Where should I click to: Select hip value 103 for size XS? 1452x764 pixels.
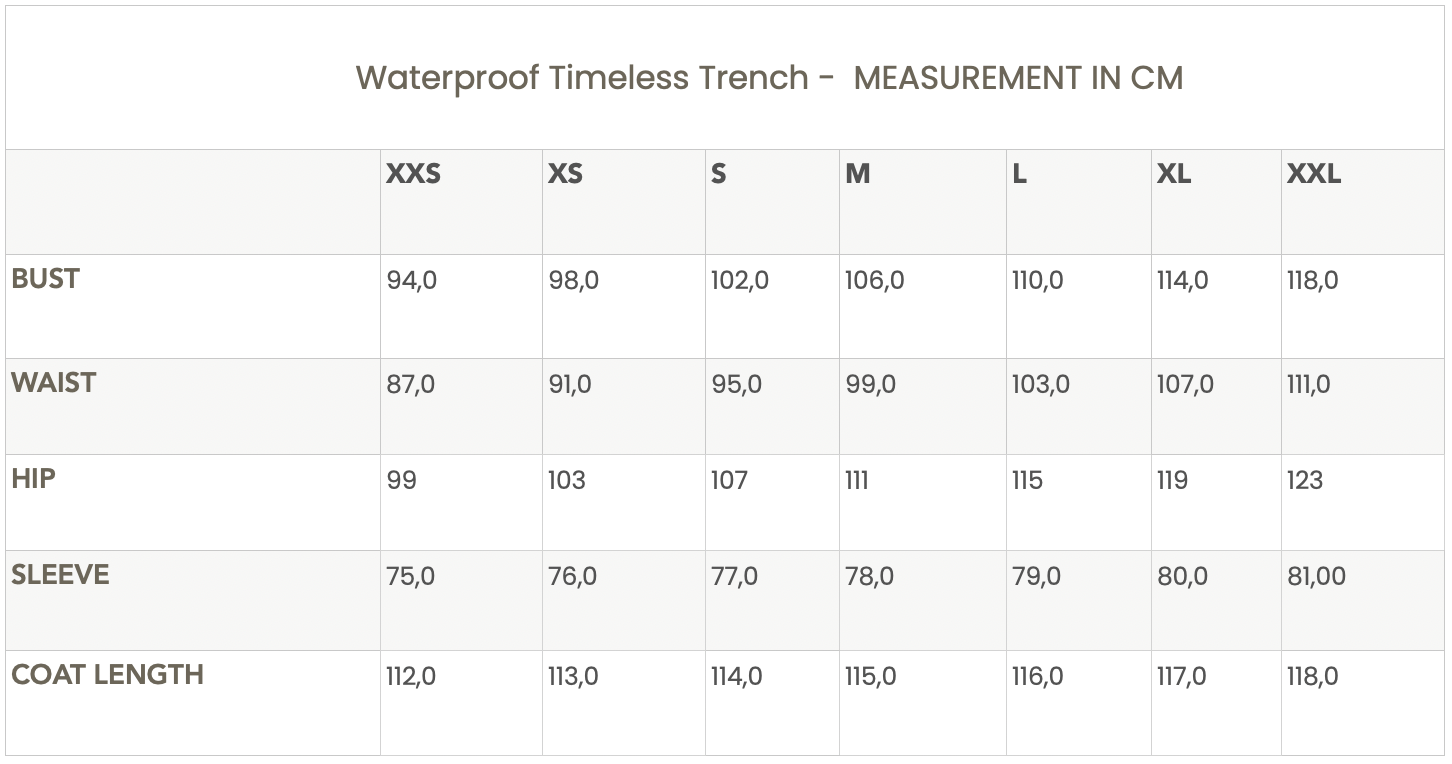point(566,481)
